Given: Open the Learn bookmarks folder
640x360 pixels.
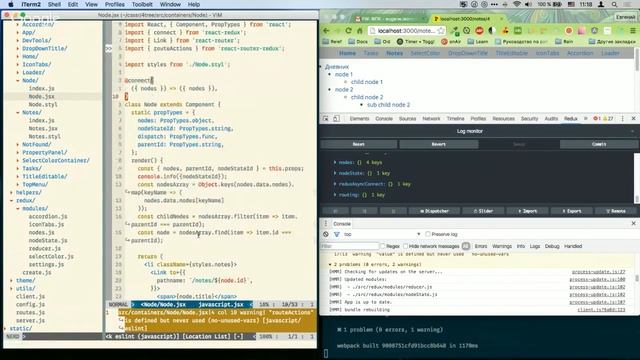Looking at the screenshot, I should coord(478,42).
